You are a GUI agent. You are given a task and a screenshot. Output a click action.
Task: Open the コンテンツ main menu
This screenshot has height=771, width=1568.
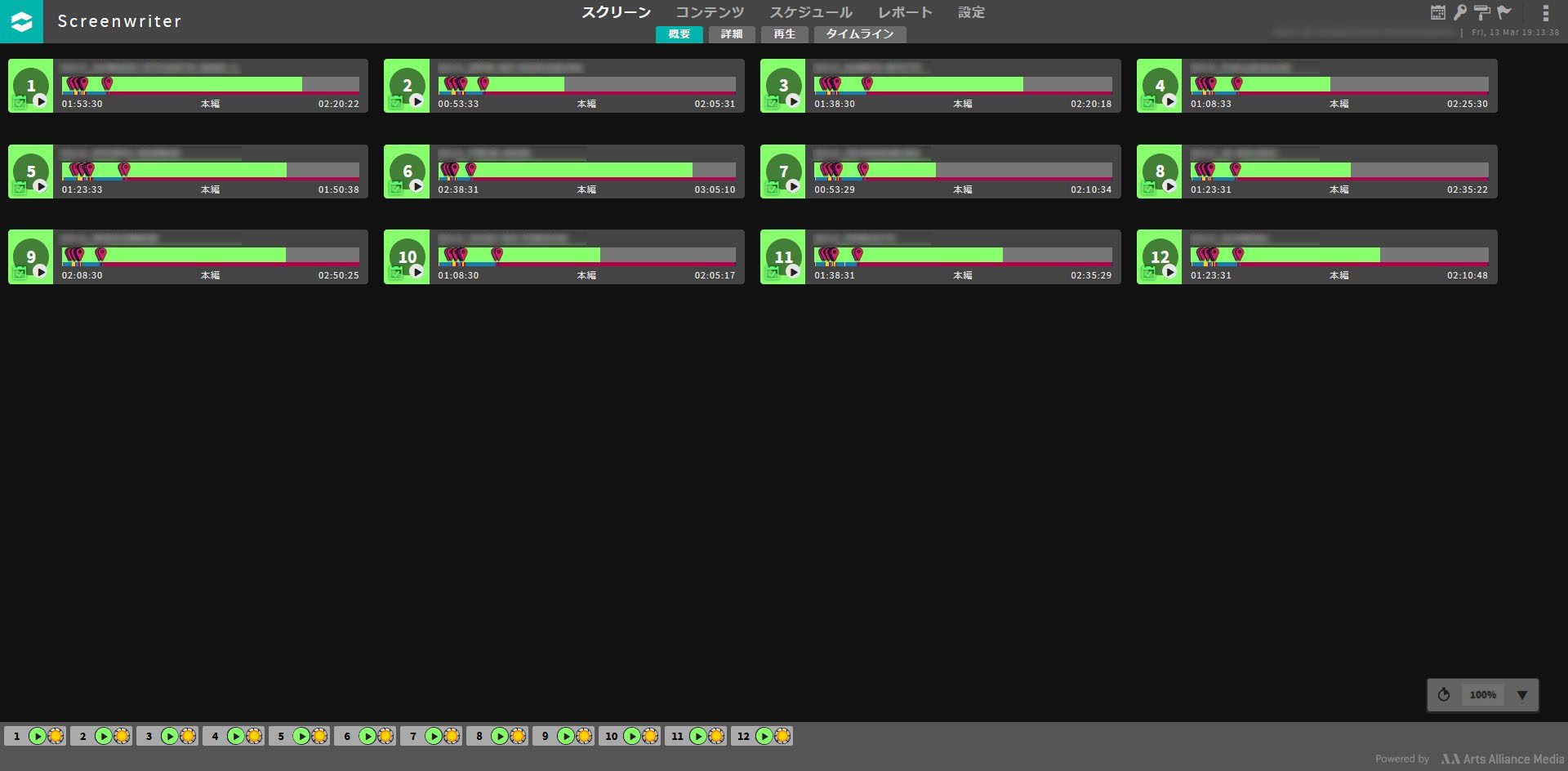pyautogui.click(x=710, y=12)
